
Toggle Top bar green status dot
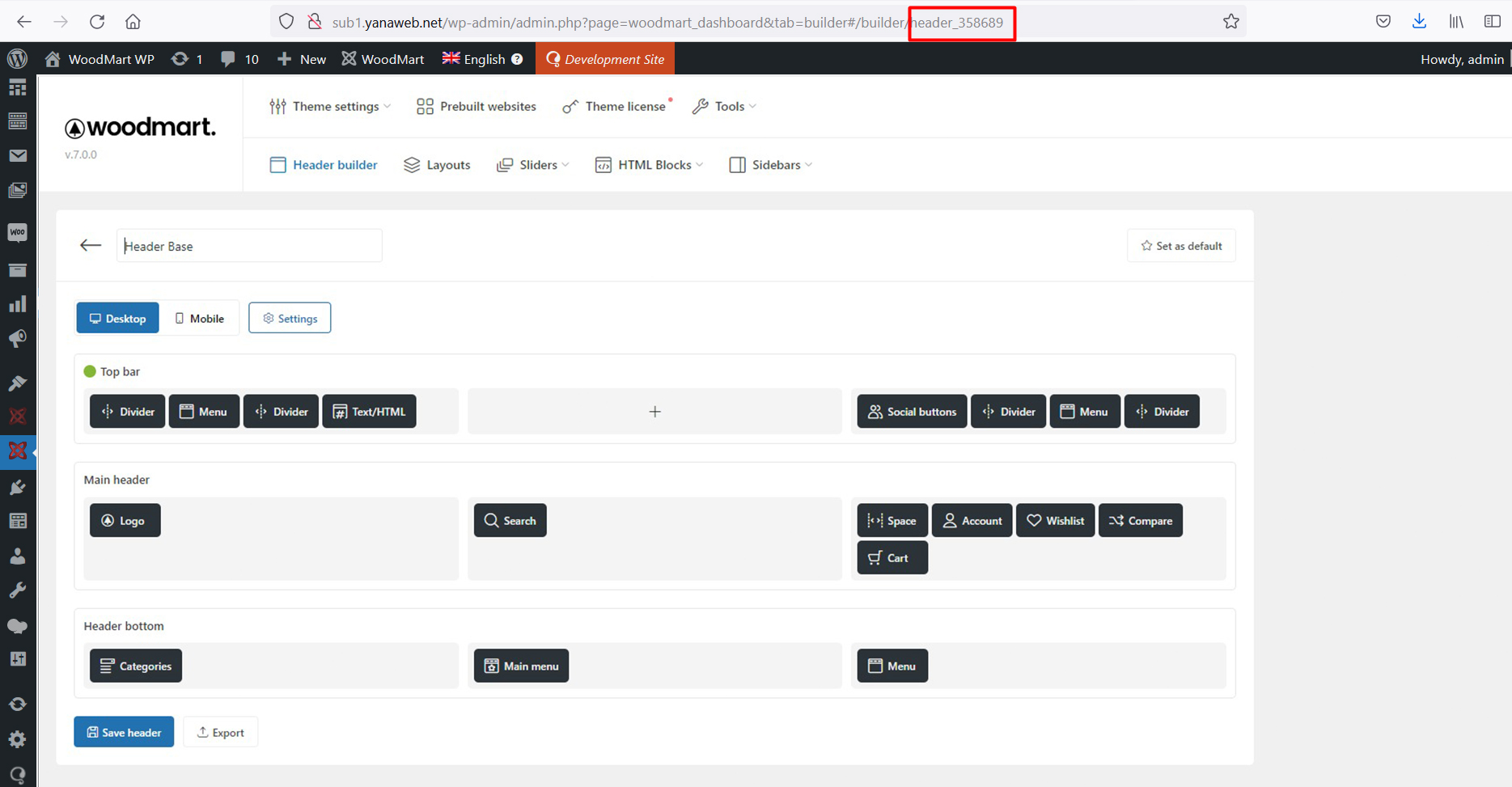[90, 371]
